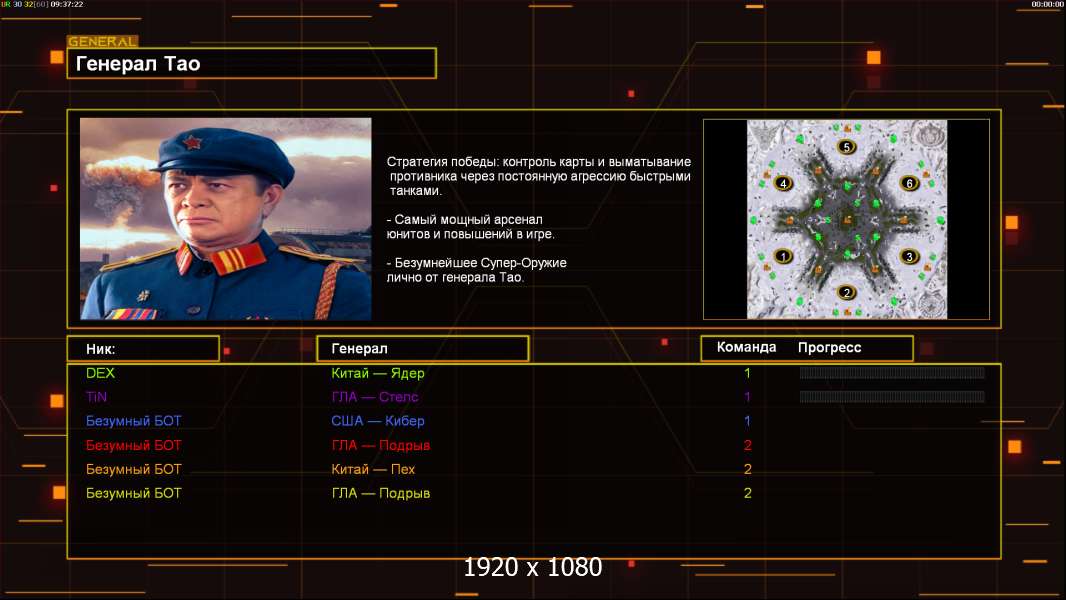Select start position 1 on the minimap
The image size is (1066, 600).
784,257
